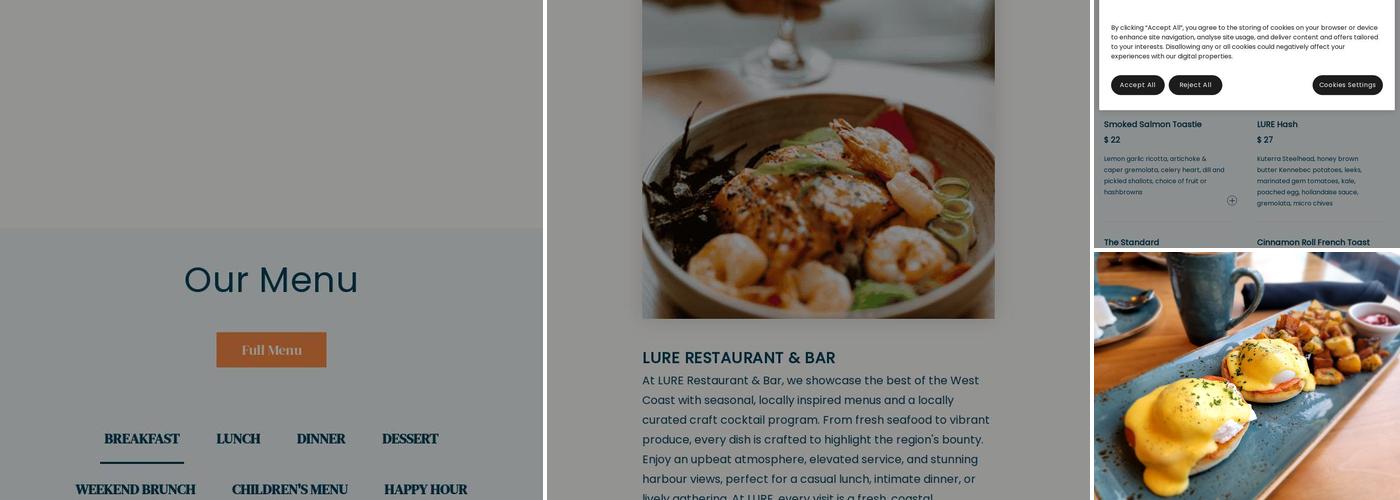Open the Dessert tab
1400x500 pixels.
410,439
